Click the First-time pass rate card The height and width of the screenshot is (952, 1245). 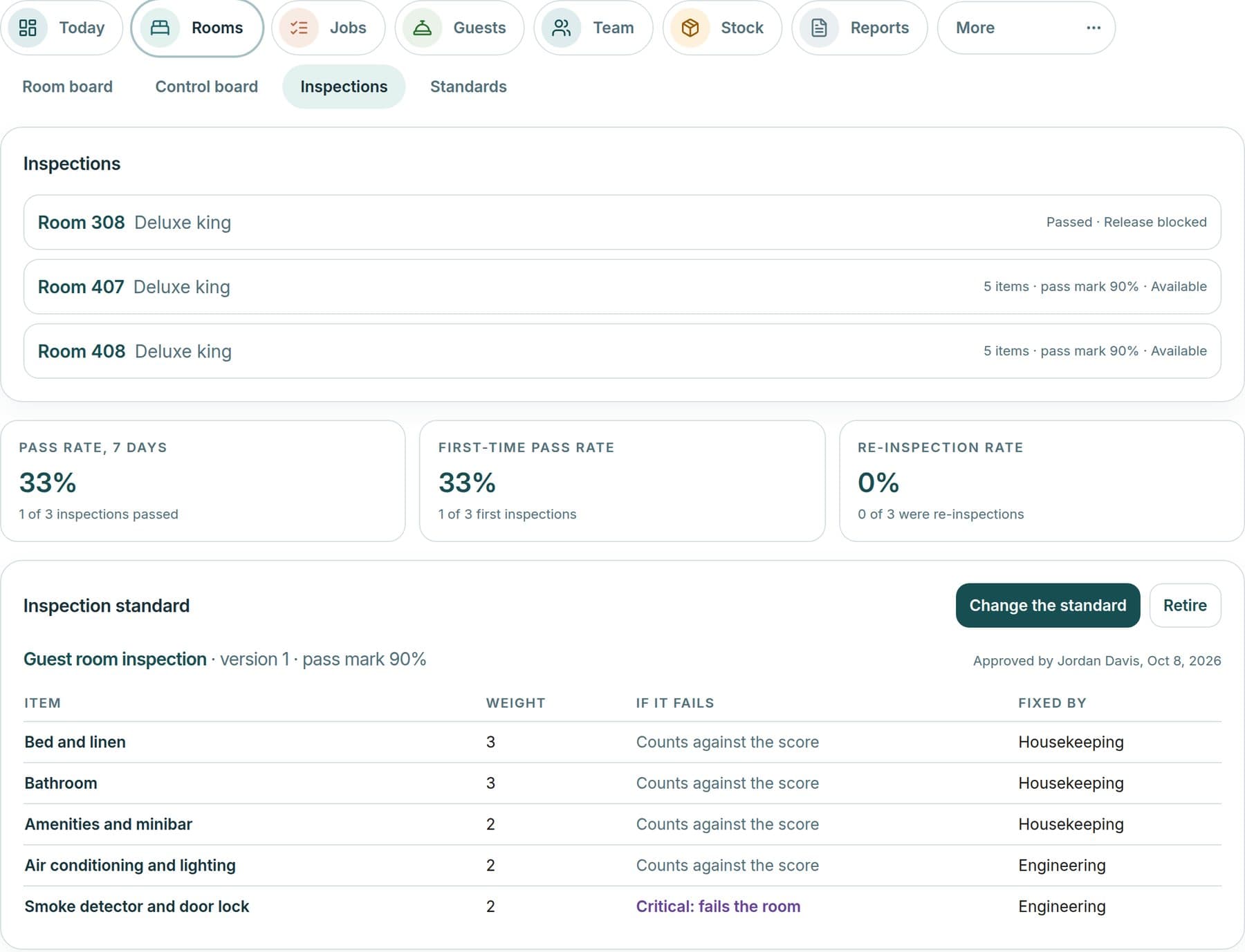pyautogui.click(x=622, y=481)
